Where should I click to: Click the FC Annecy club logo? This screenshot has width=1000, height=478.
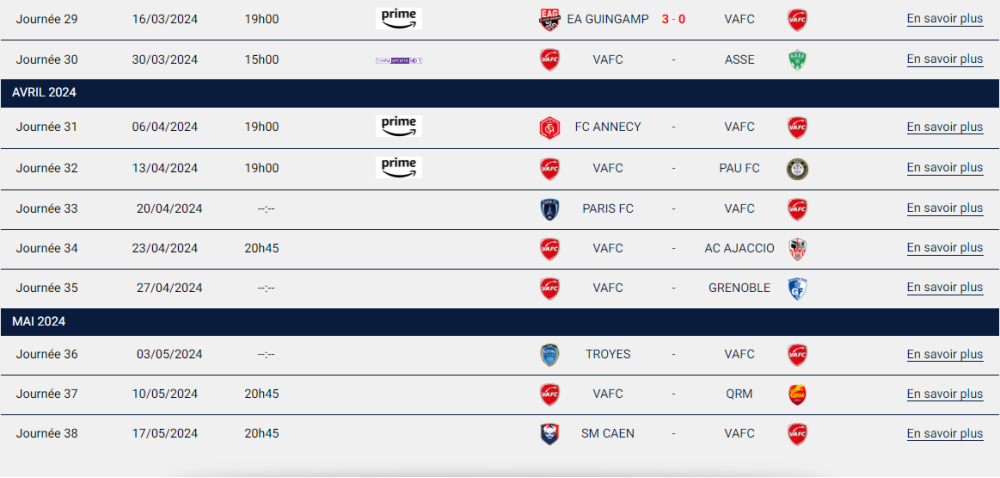point(549,127)
